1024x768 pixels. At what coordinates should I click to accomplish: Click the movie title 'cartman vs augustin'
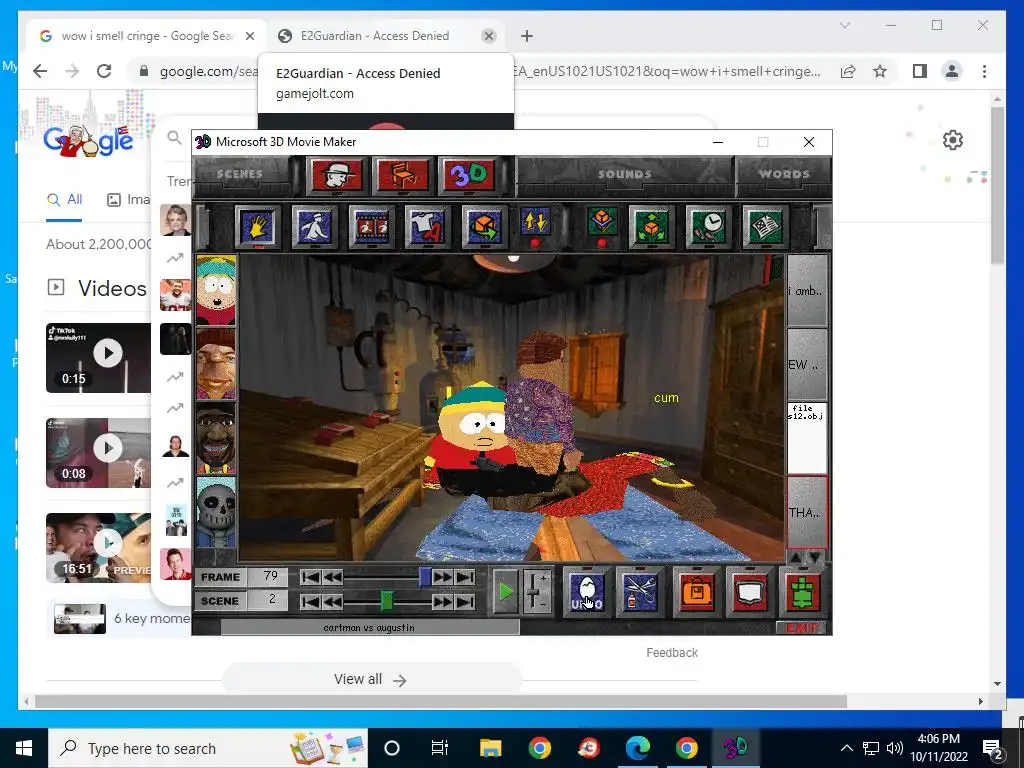point(369,628)
